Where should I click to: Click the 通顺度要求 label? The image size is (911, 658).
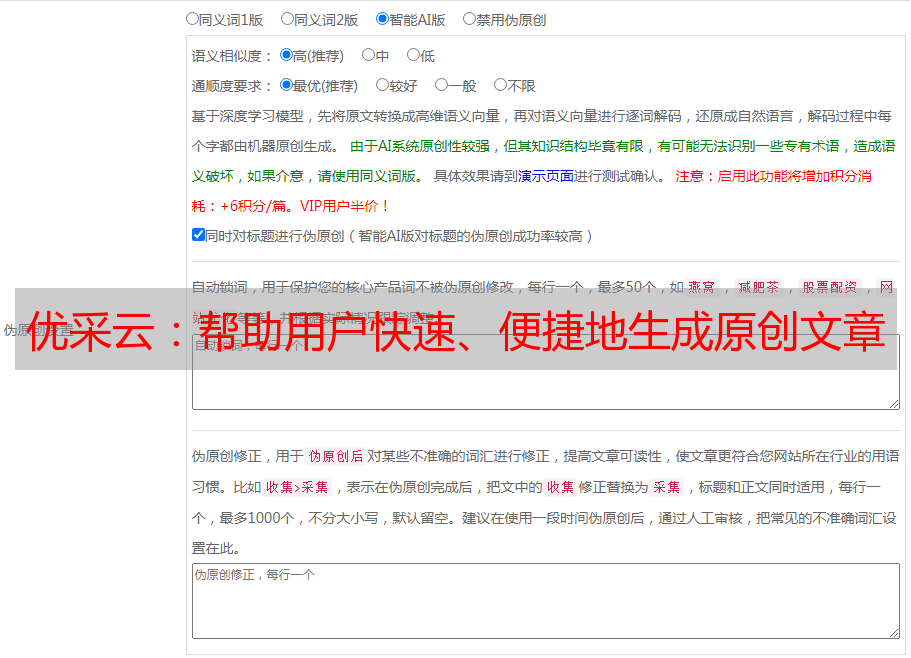click(x=231, y=86)
